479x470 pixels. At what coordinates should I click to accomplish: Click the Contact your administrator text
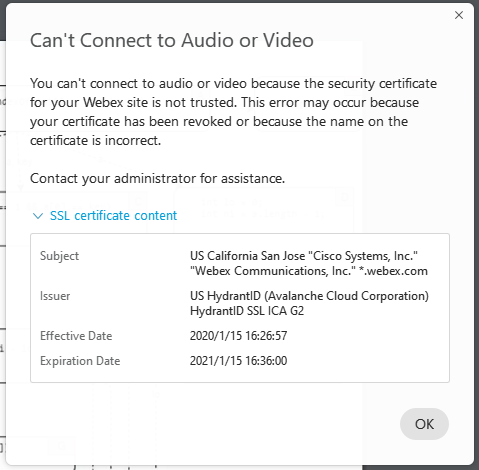(x=157, y=179)
